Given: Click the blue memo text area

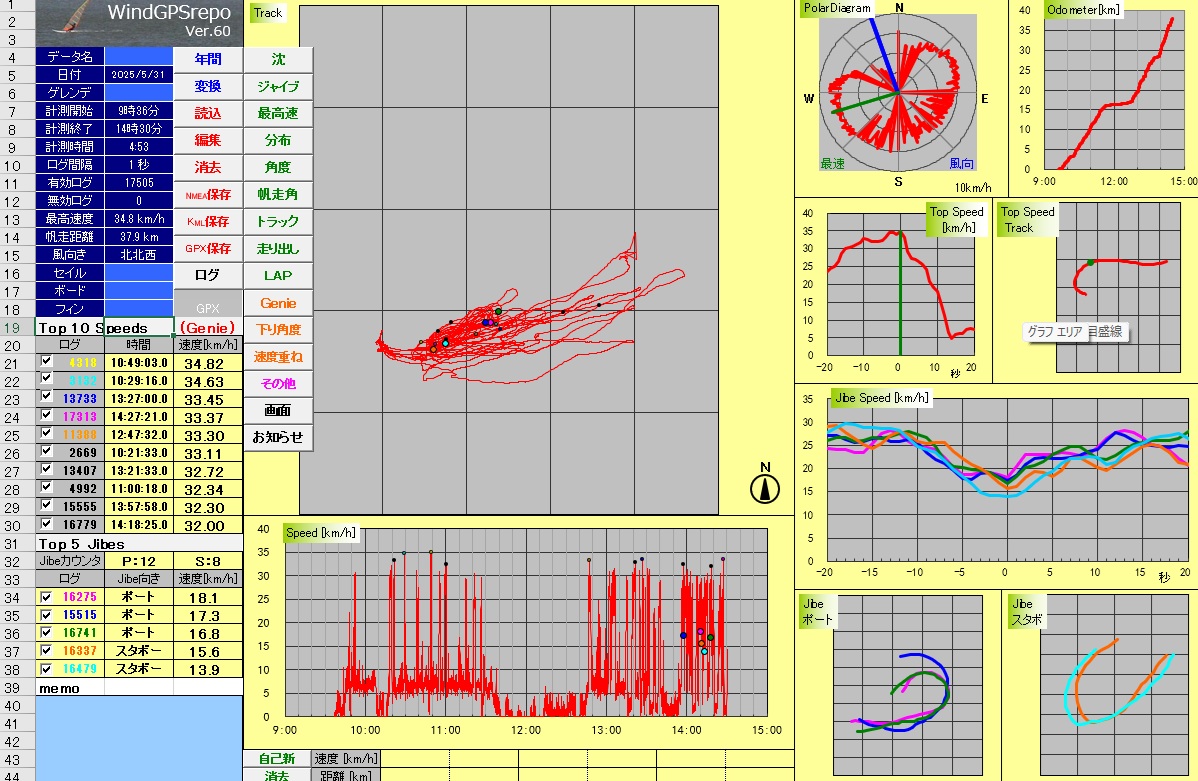Looking at the screenshot, I should tap(139, 738).
